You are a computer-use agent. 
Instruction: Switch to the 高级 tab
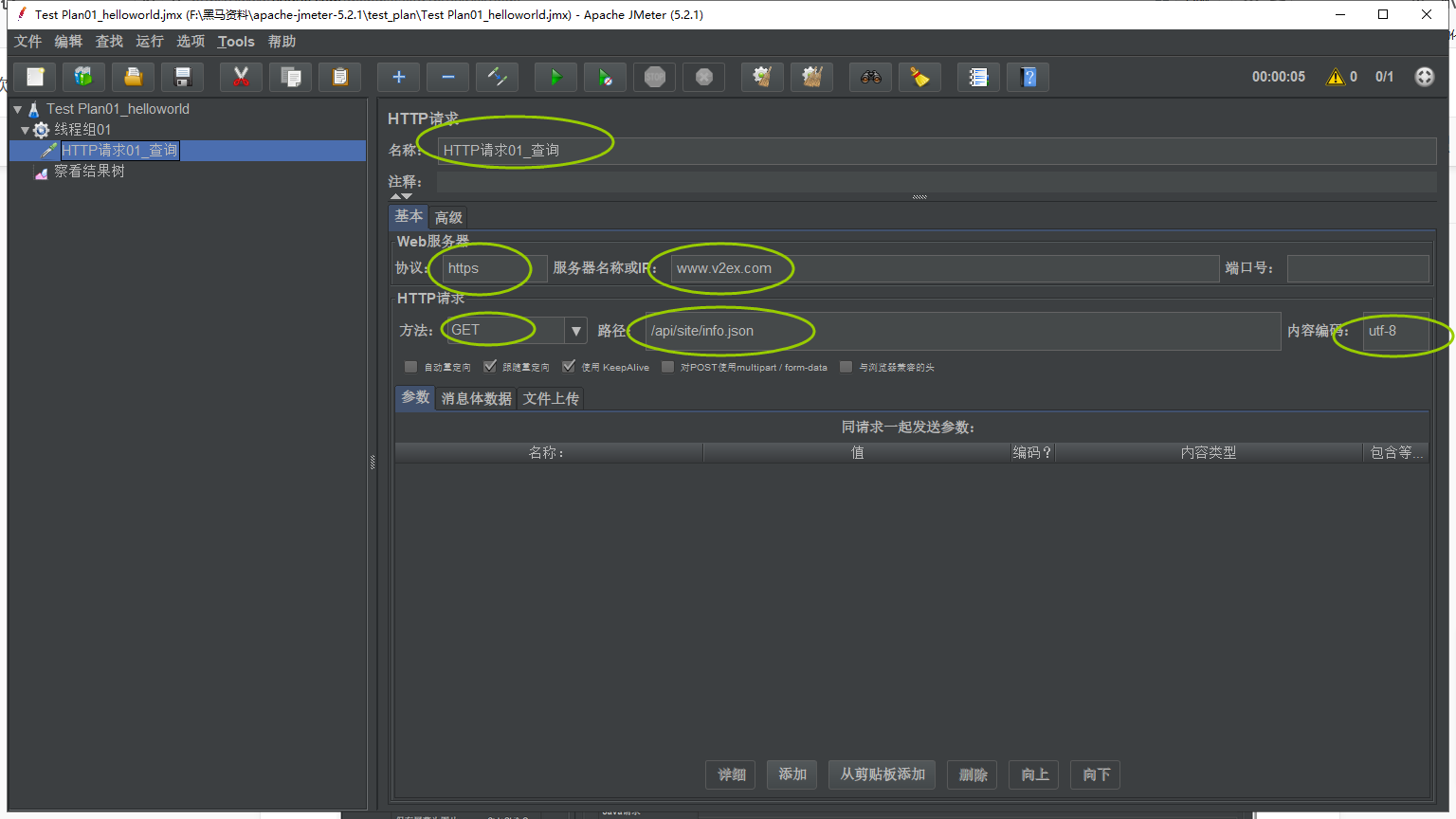coord(448,218)
